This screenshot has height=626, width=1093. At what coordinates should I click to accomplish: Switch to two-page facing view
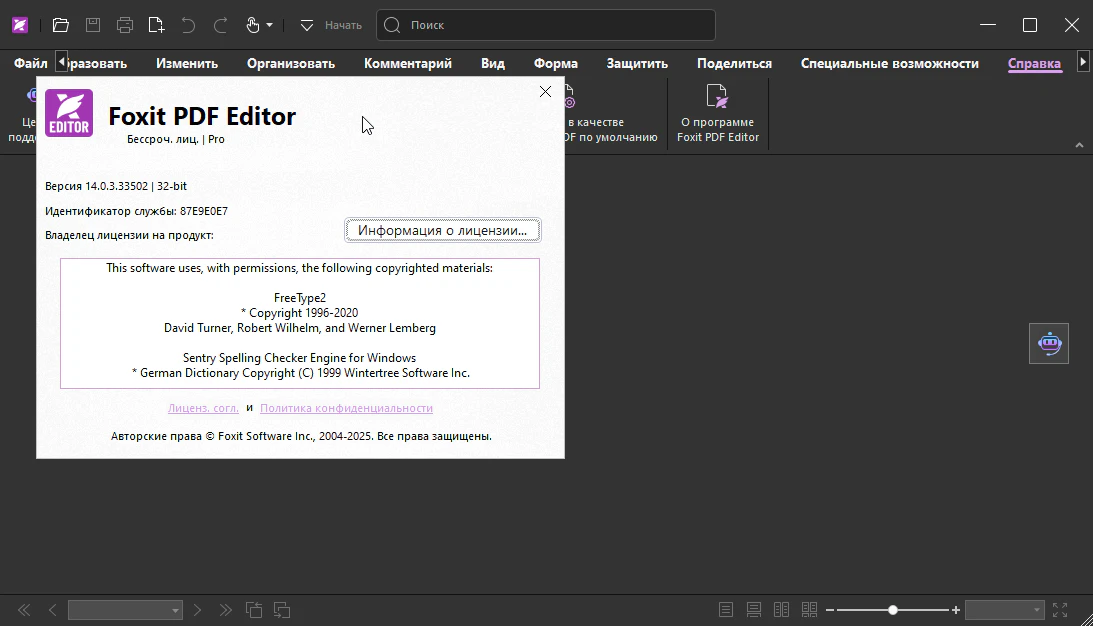tap(781, 610)
